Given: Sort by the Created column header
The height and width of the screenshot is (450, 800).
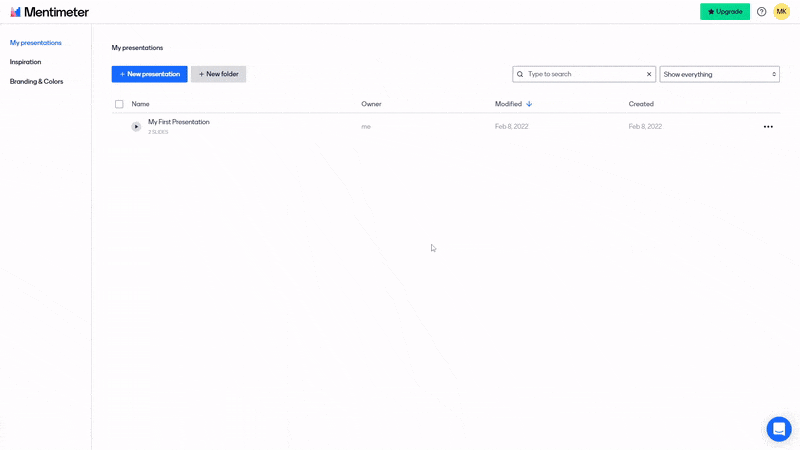Looking at the screenshot, I should tap(641, 104).
